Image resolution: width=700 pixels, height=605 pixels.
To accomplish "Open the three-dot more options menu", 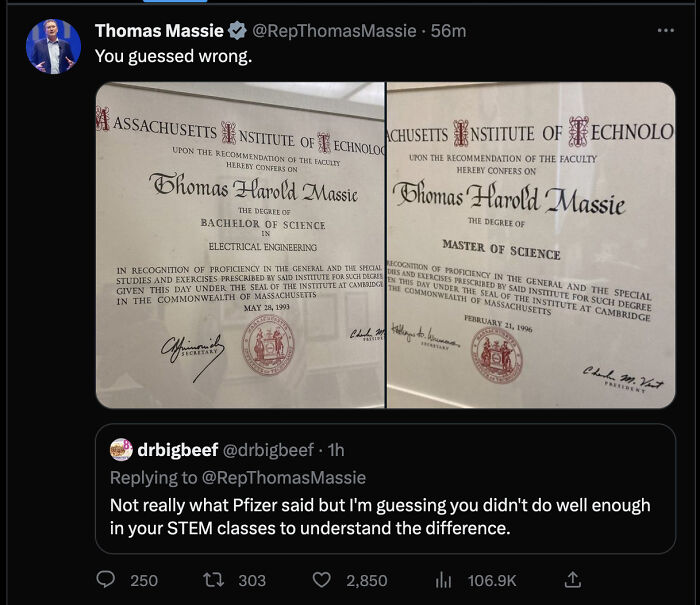I will pos(665,30).
